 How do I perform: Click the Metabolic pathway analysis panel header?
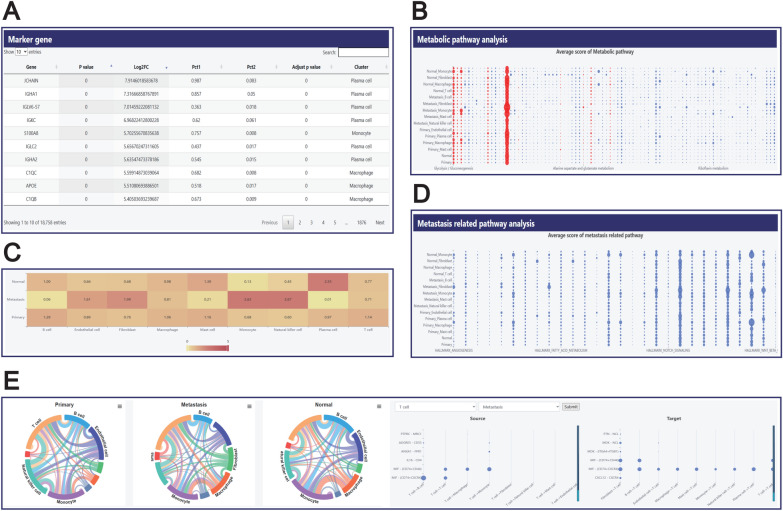[596, 39]
